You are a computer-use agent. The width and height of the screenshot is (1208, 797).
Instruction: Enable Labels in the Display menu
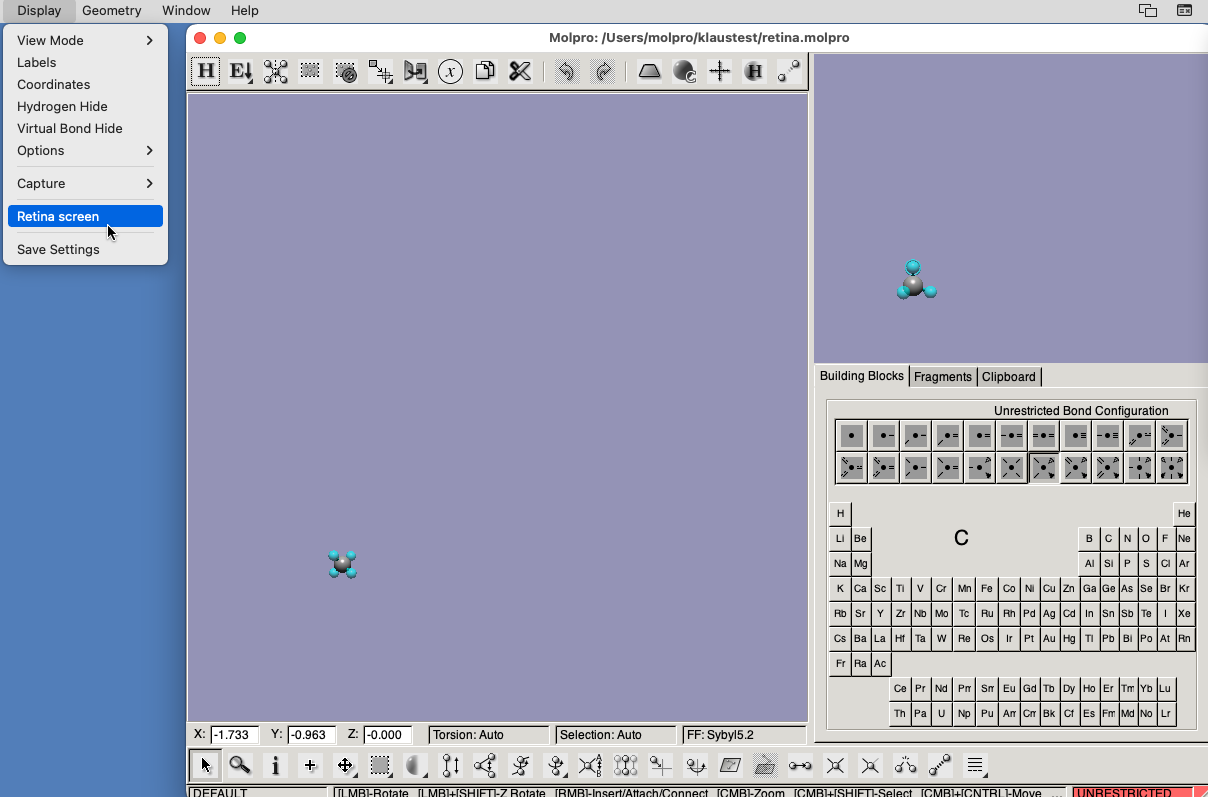[x=37, y=62]
